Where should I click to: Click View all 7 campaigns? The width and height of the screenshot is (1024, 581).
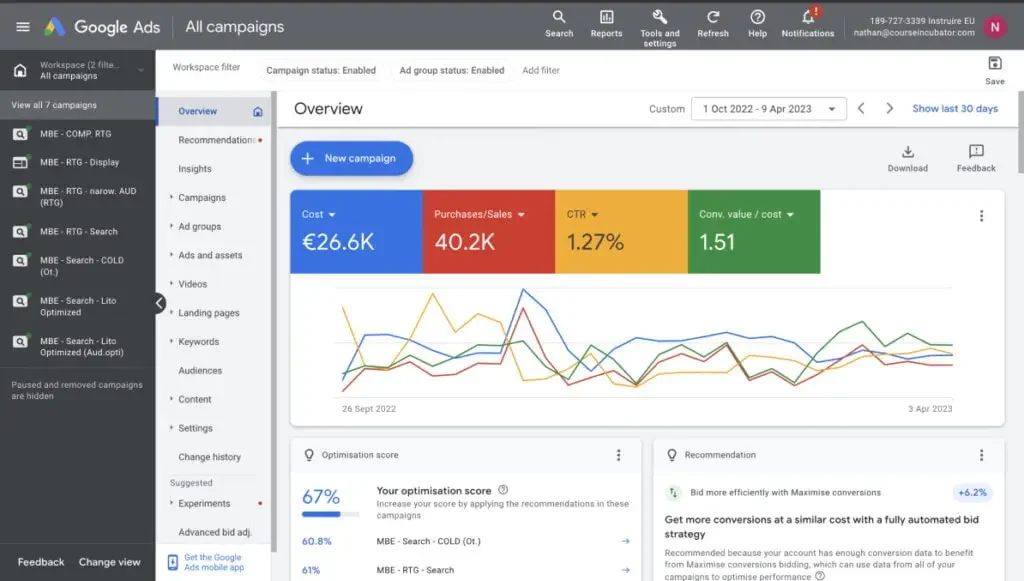click(54, 105)
